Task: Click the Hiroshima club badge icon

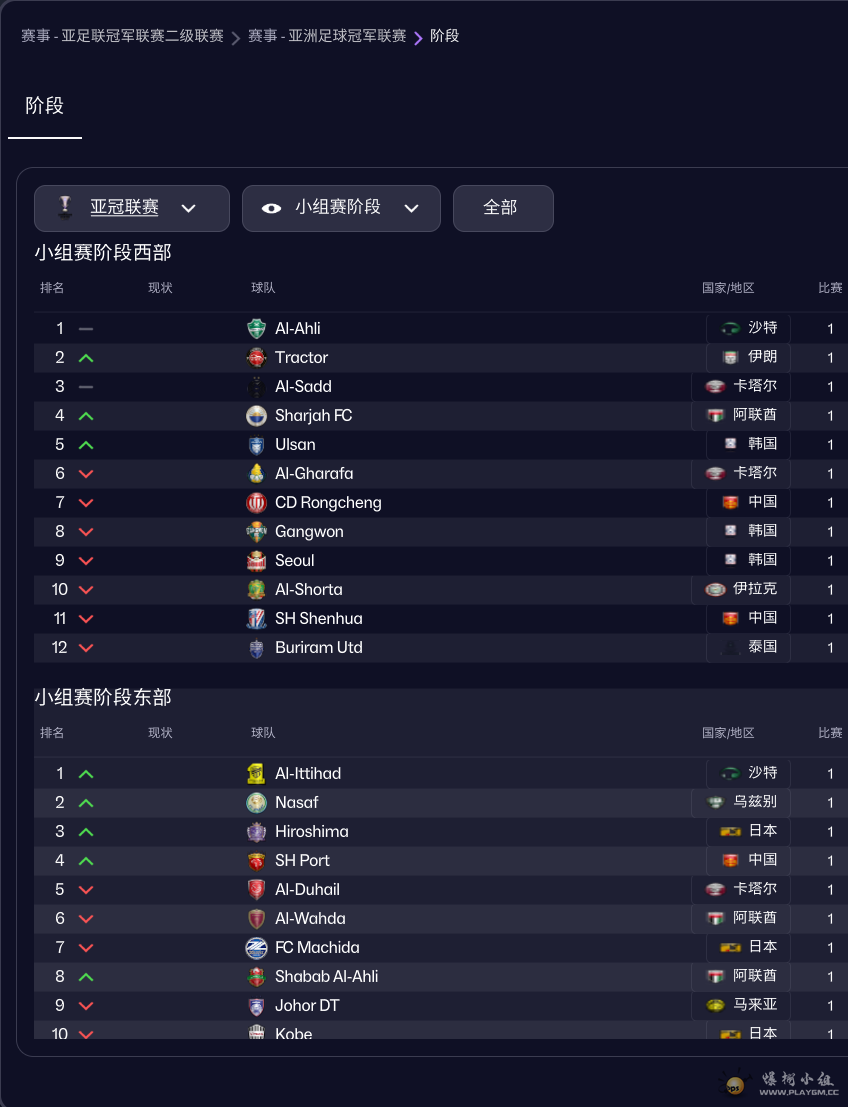Action: tap(257, 831)
